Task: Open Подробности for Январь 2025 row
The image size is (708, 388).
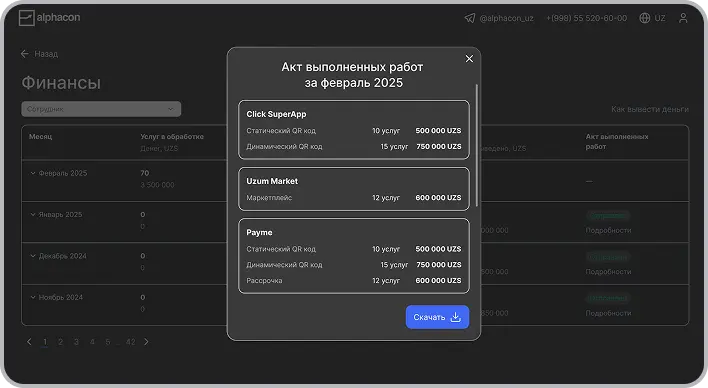Action: click(x=608, y=230)
